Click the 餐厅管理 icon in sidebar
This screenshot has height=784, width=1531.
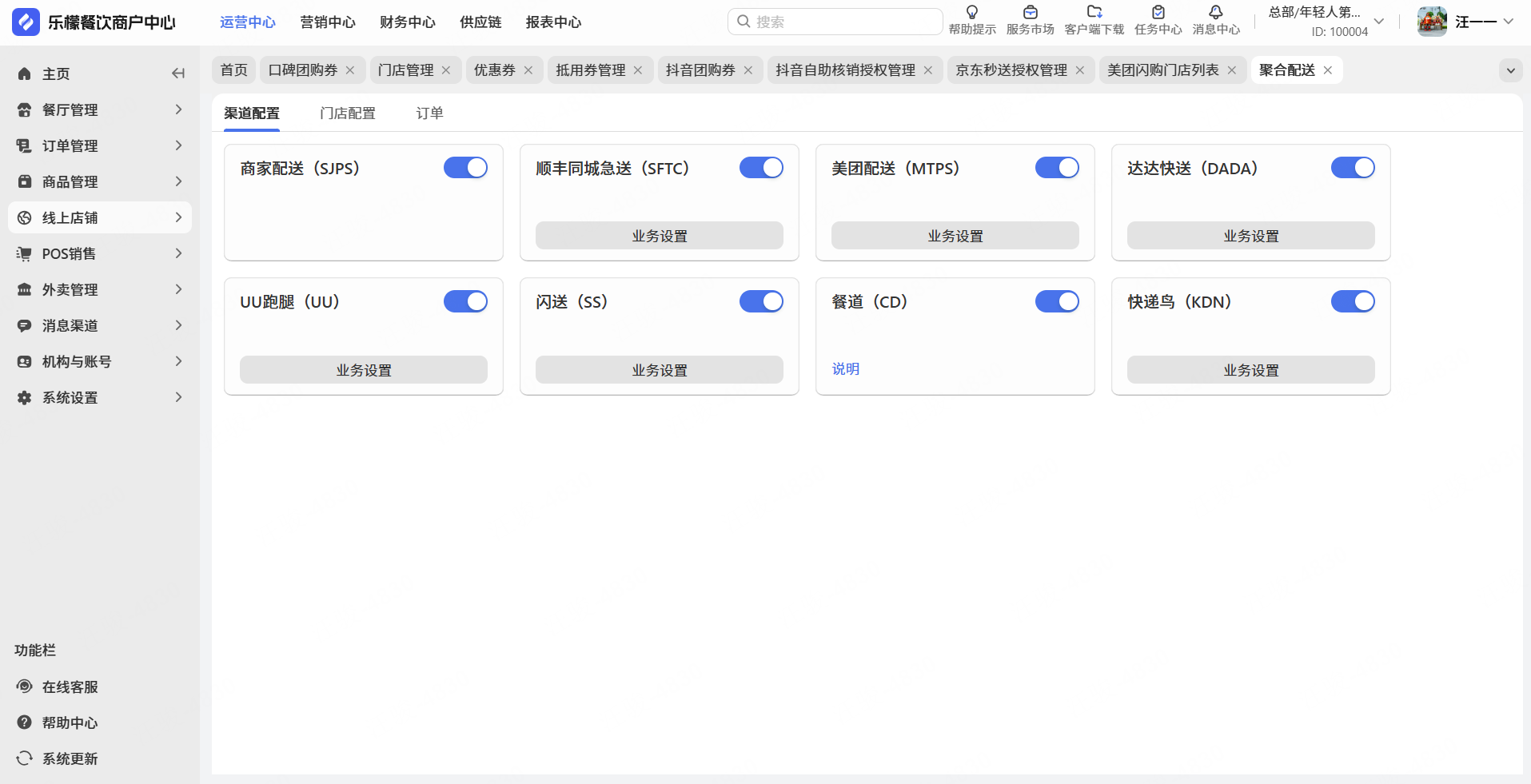[25, 109]
